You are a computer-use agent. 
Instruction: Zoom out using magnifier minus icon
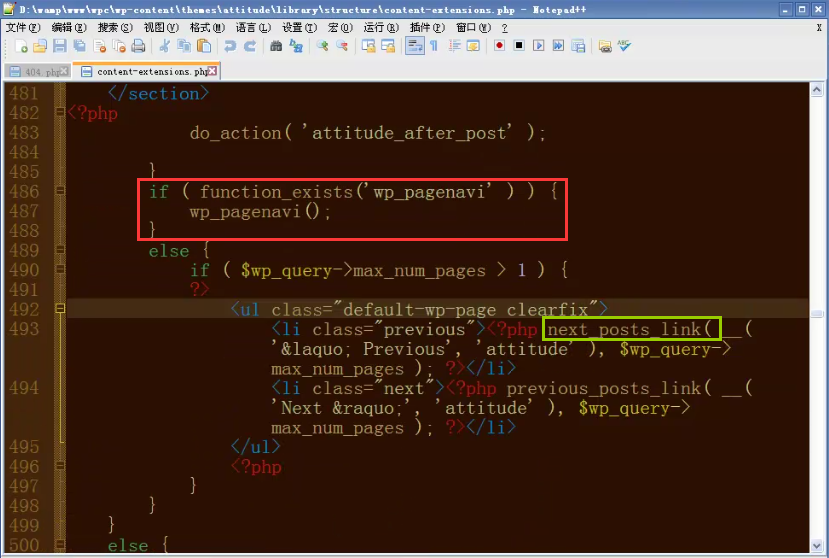pos(342,46)
